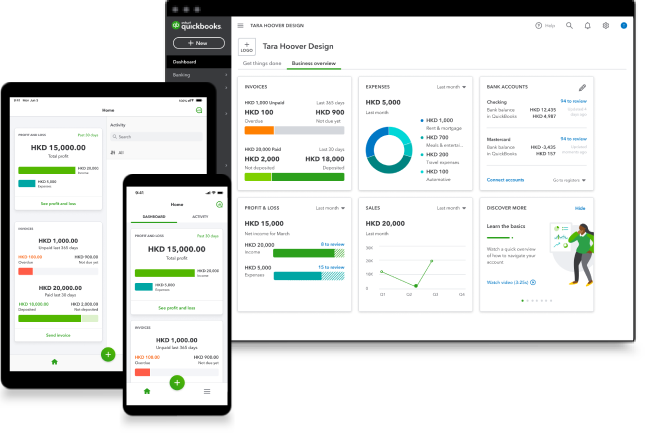Click the + New button in sidebar

pos(199,43)
